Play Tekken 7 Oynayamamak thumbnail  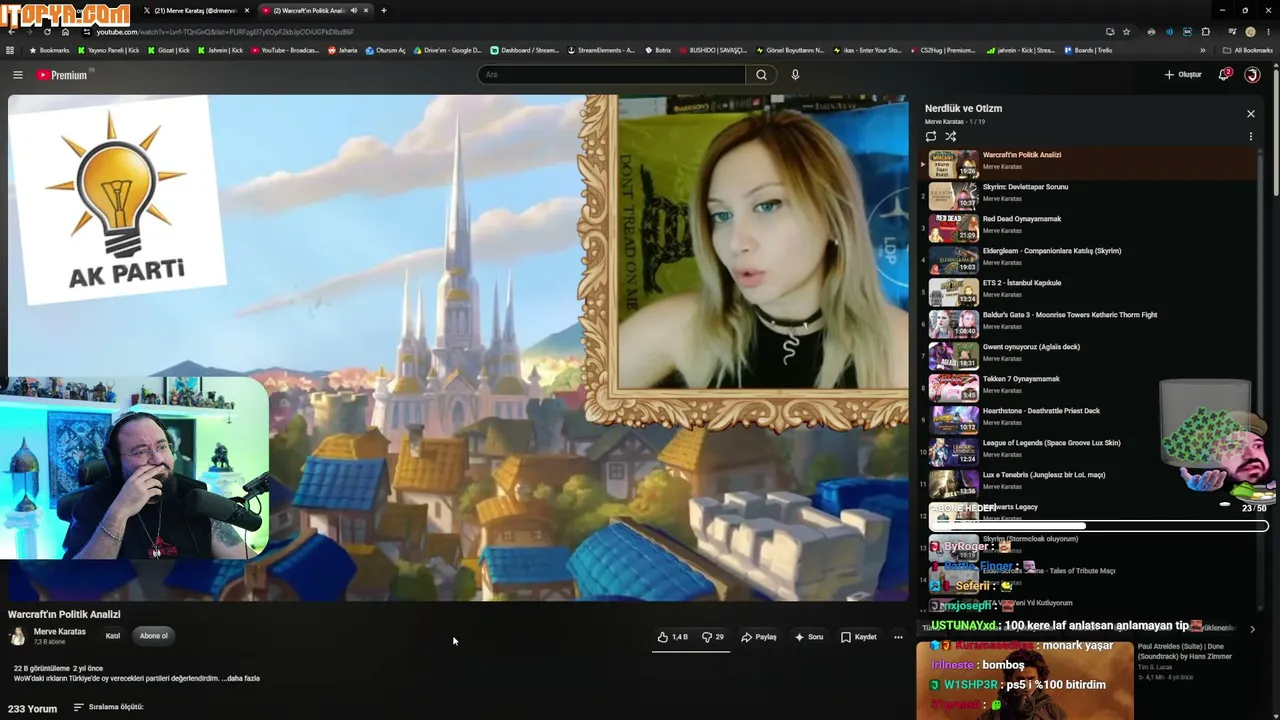(953, 386)
